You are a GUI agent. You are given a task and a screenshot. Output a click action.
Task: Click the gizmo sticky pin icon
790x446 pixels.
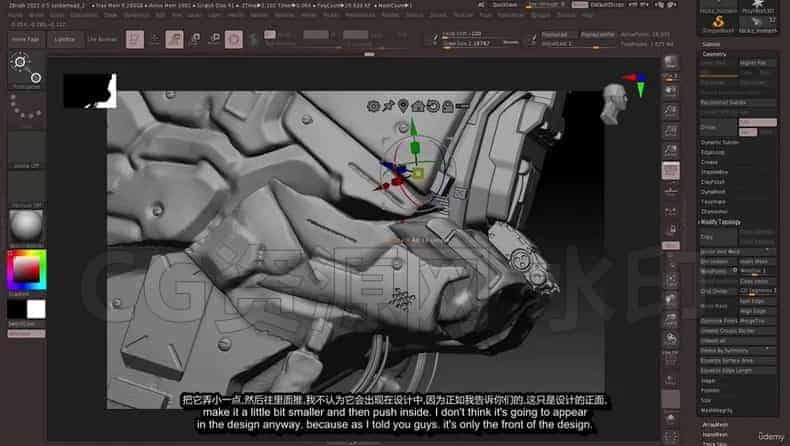(x=388, y=106)
